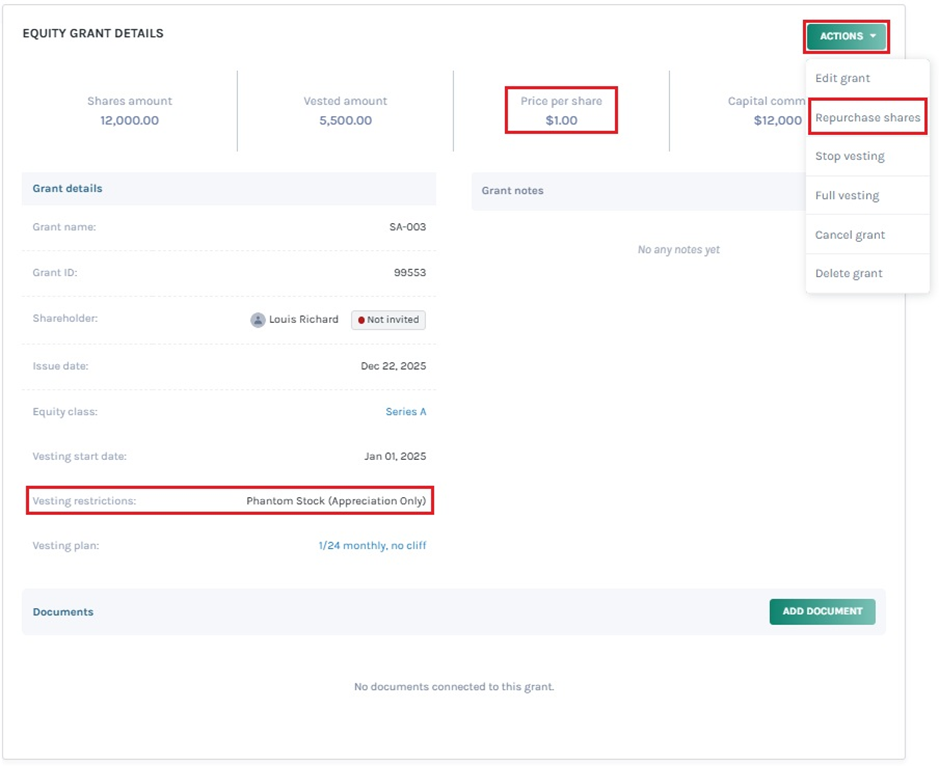Click the caret arrow on ACTIONS button
Image resolution: width=939 pixels, height=766 pixels.
[873, 36]
